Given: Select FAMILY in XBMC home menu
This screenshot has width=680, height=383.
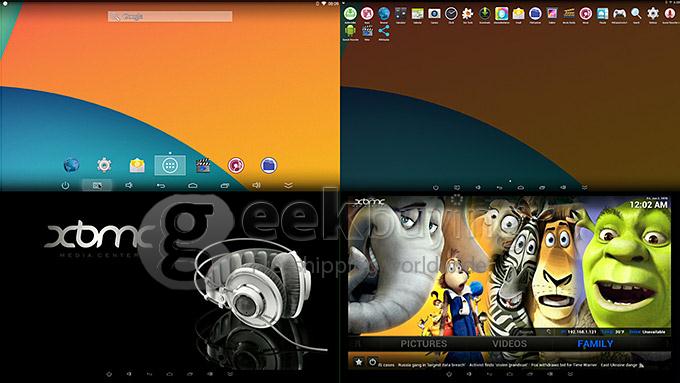Looking at the screenshot, I should (x=595, y=344).
